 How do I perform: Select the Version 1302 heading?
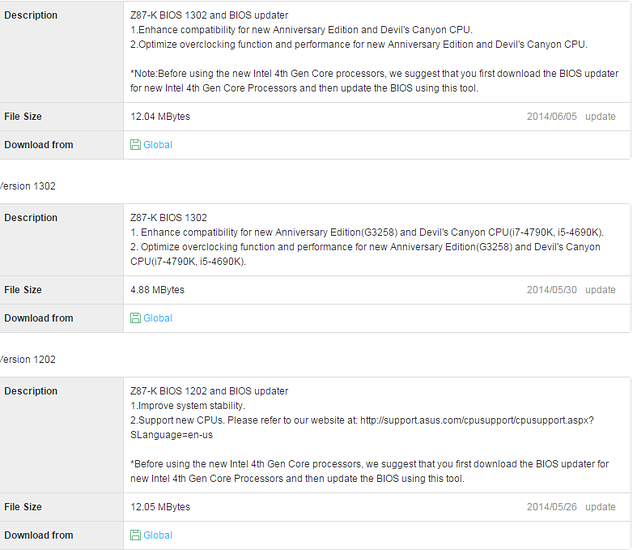tap(28, 187)
